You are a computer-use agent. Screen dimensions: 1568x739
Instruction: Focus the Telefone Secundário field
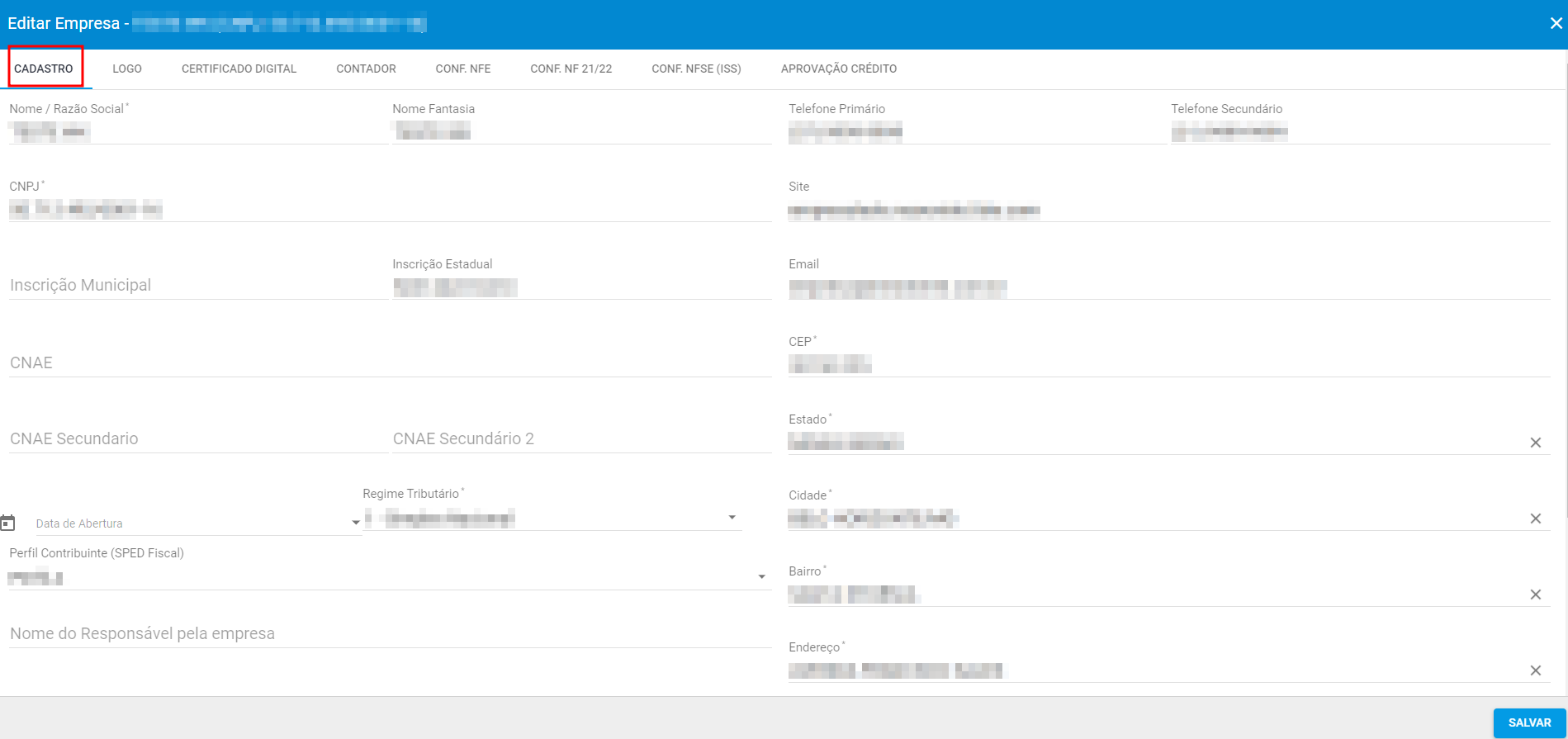point(1361,131)
